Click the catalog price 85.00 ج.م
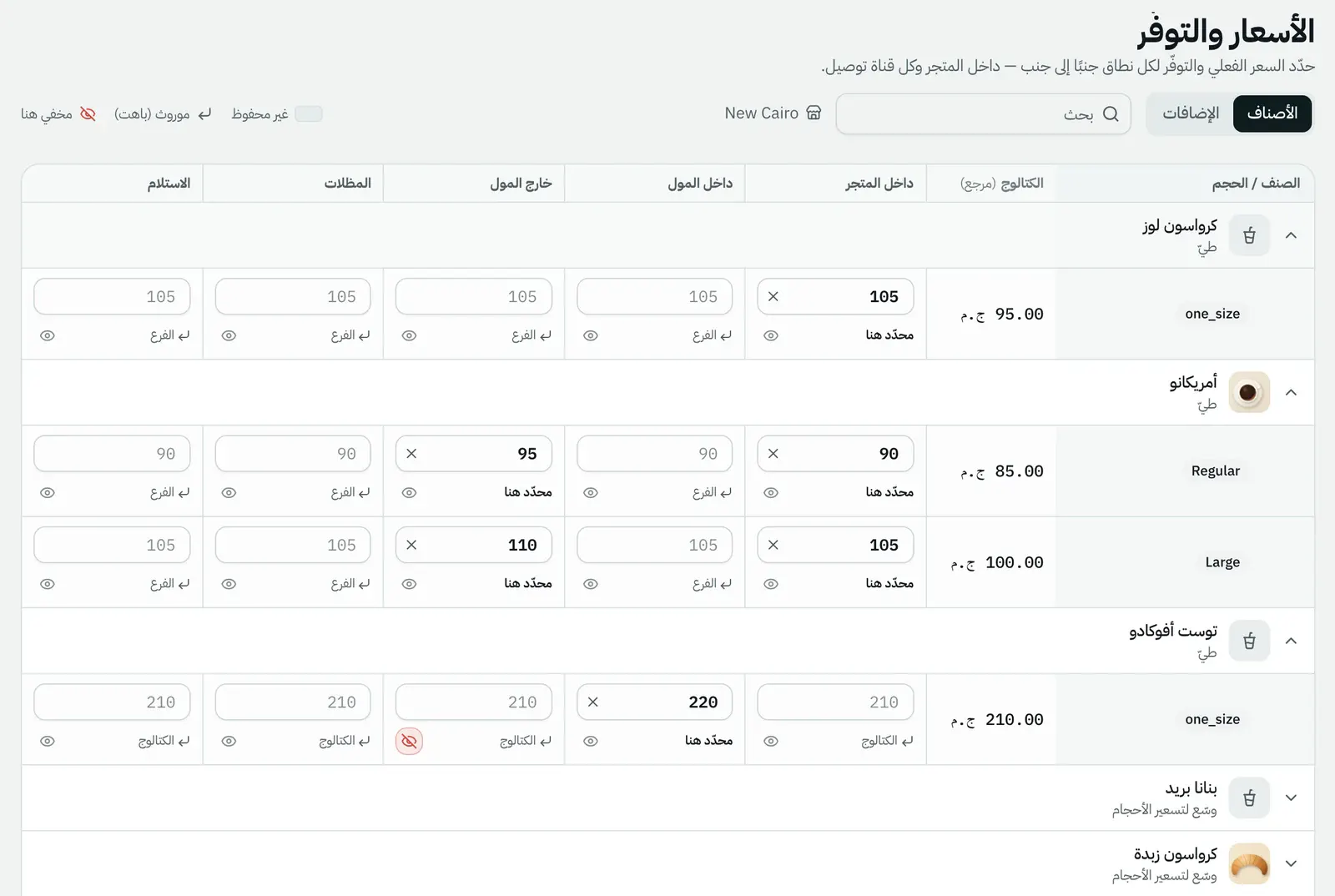 click(x=1001, y=471)
